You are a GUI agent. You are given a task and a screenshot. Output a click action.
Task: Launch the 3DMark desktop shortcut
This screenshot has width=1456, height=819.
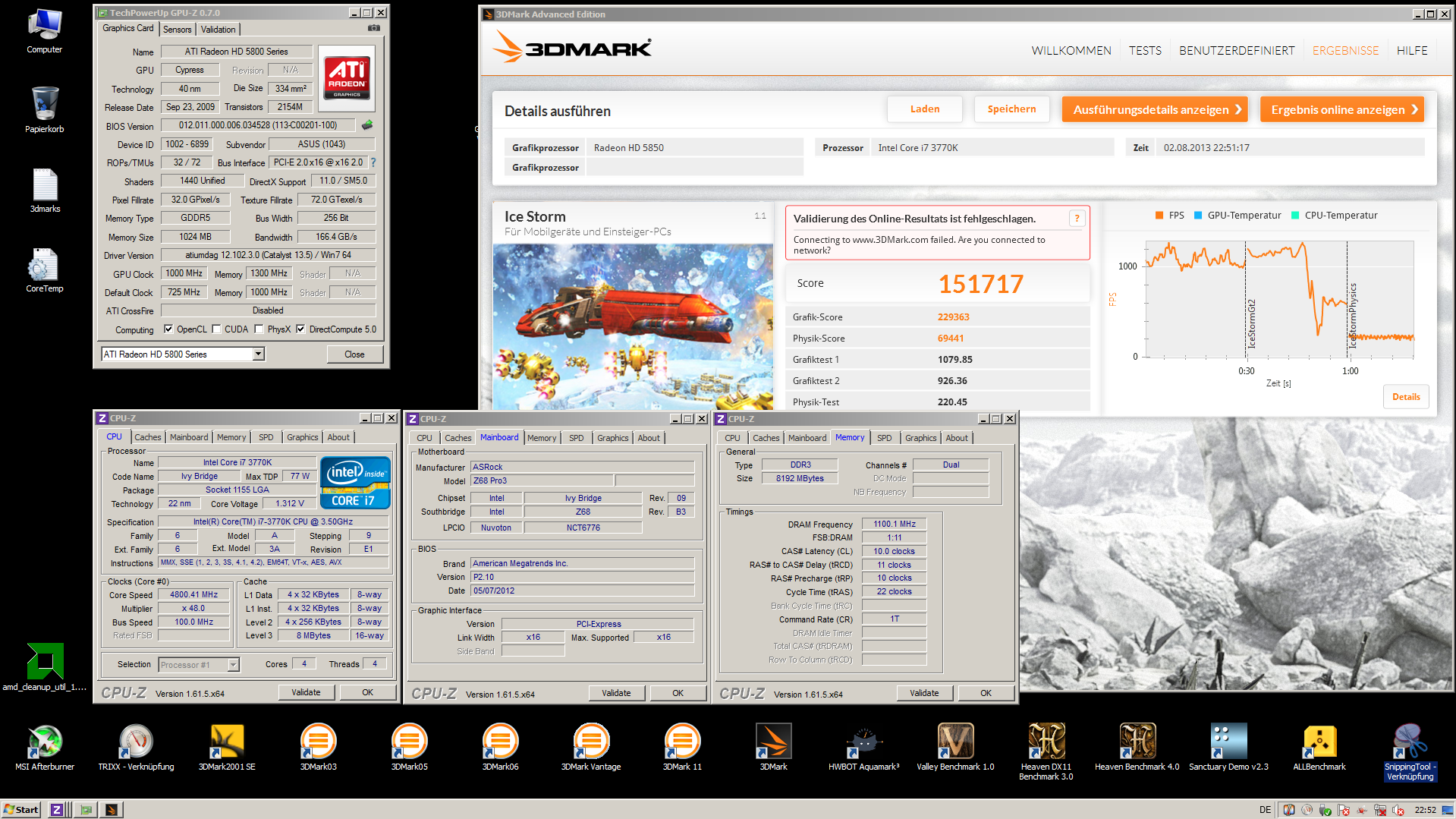click(773, 747)
